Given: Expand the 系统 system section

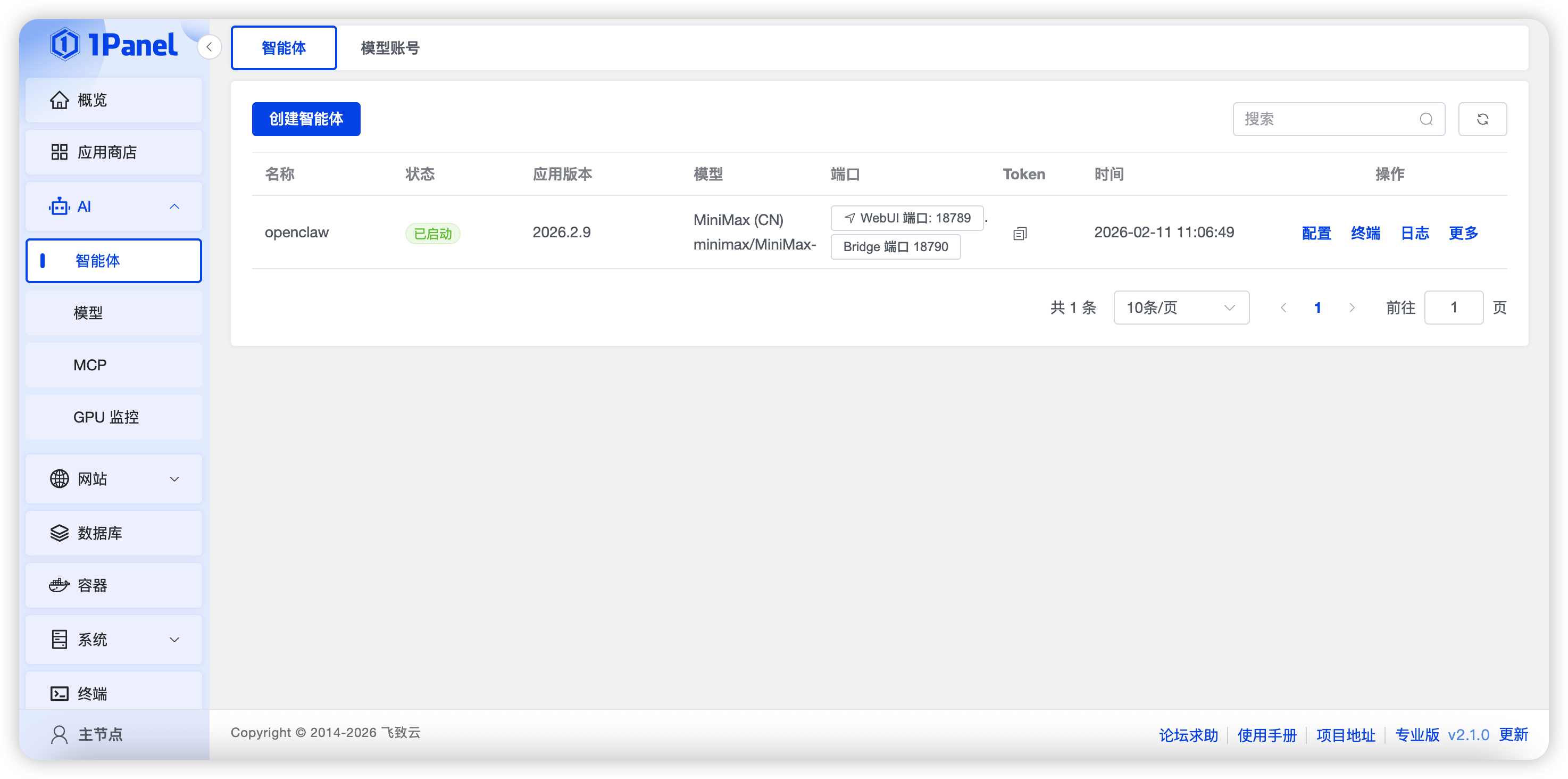Looking at the screenshot, I should click(x=174, y=640).
